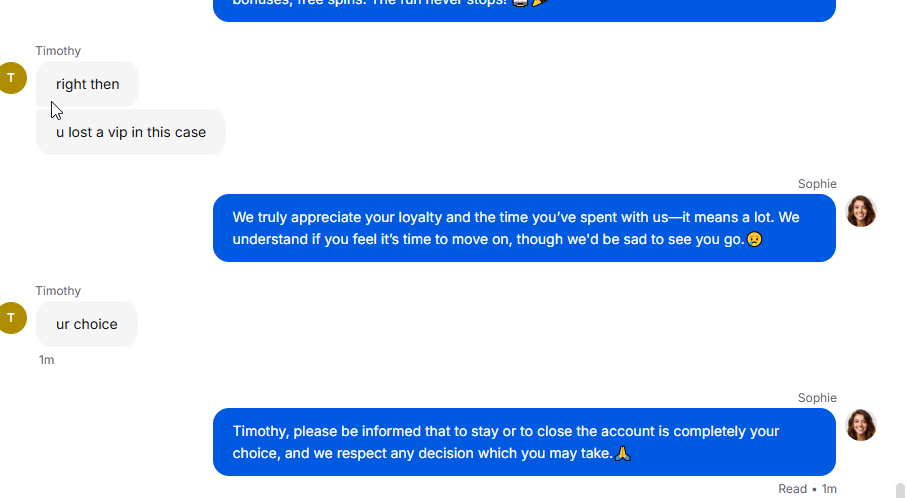
Task: Select the 'right then' message bubble
Action: pyautogui.click(x=87, y=84)
